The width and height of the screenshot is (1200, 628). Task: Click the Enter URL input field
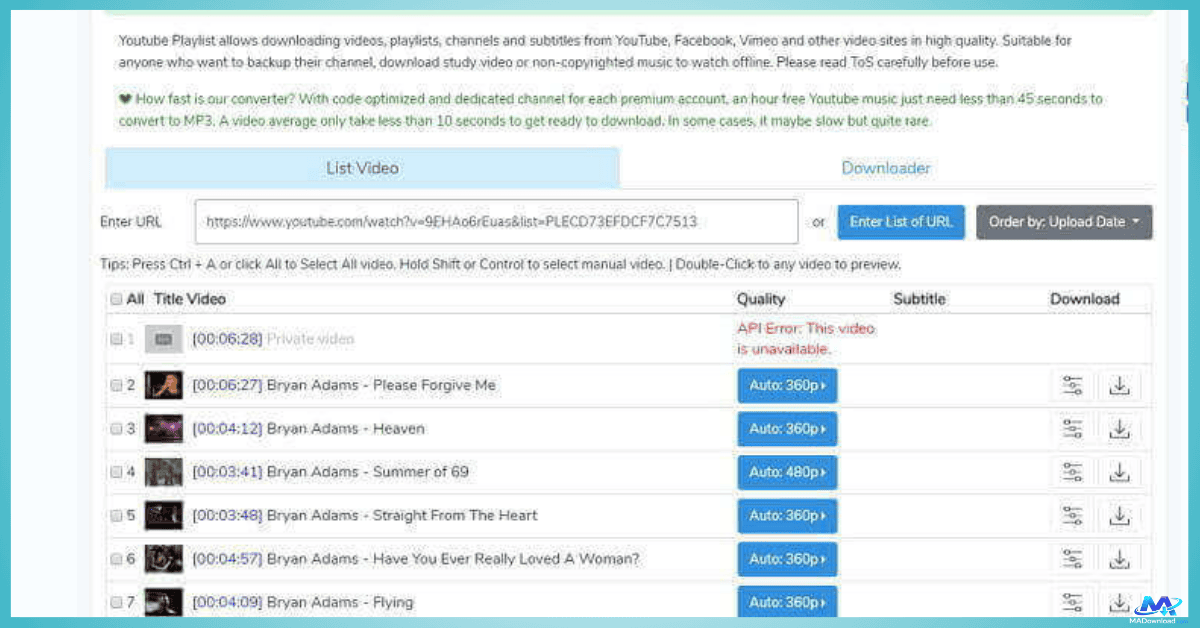[x=496, y=222]
